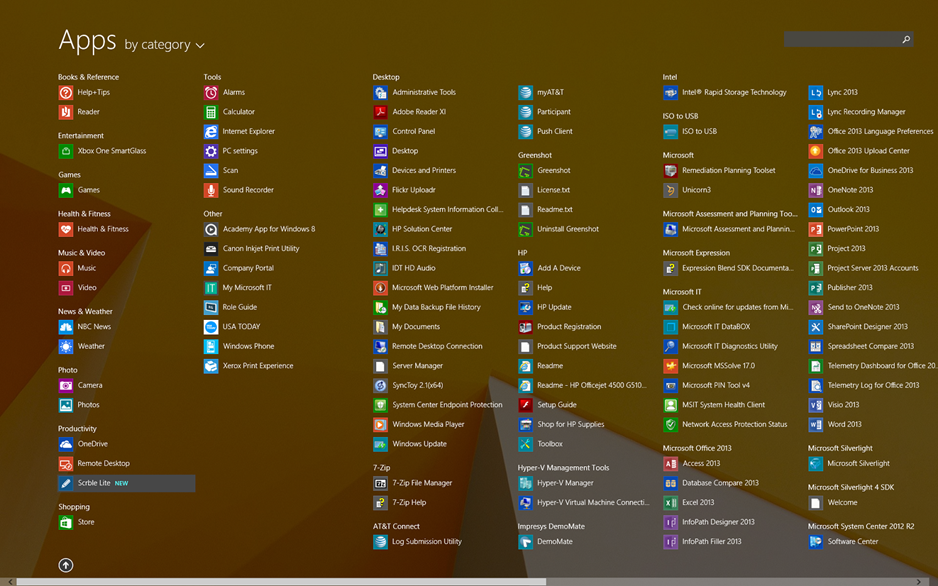Open the Alarms app icon
This screenshot has height=586, width=938.
point(211,93)
